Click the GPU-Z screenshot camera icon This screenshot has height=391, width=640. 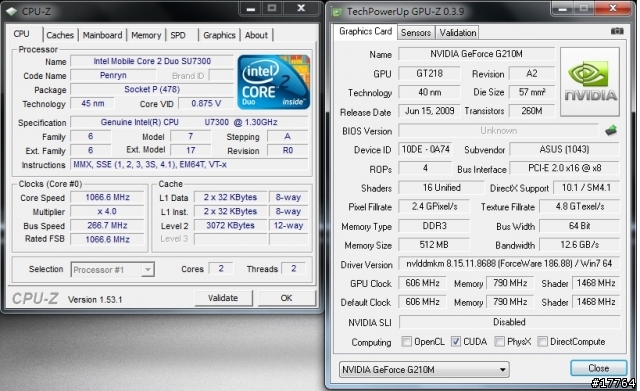click(617, 31)
